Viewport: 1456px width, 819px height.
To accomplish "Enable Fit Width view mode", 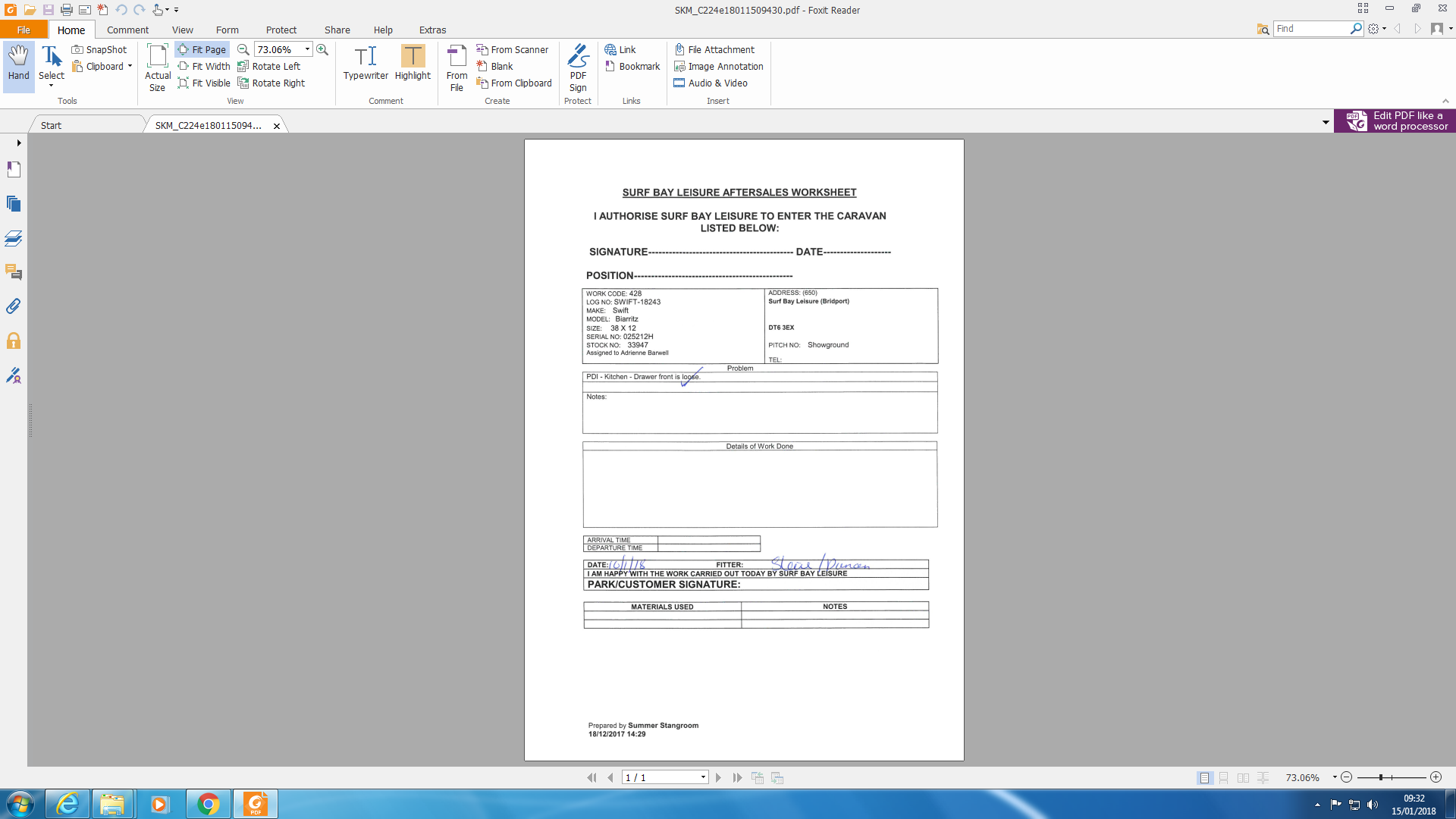I will [204, 66].
